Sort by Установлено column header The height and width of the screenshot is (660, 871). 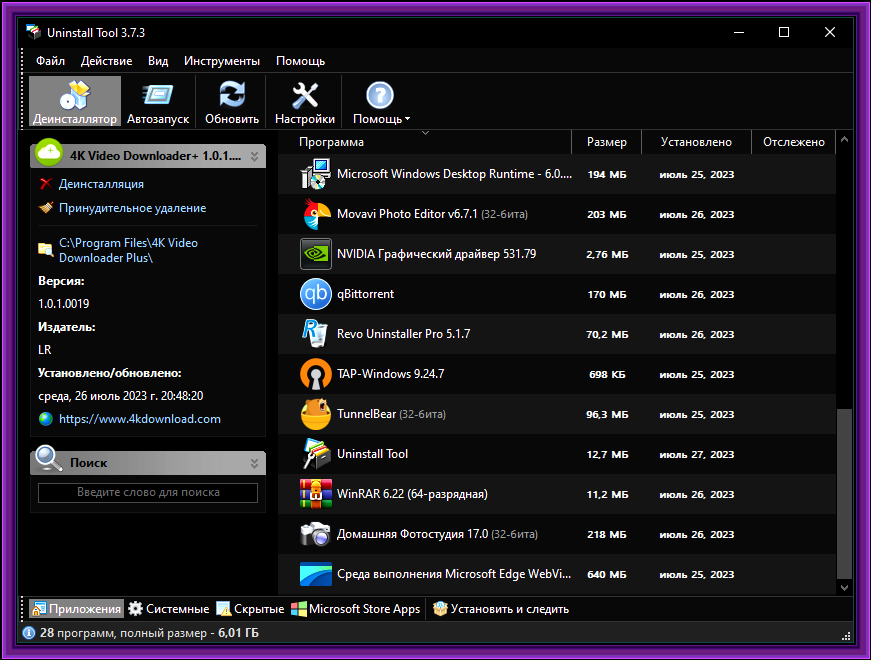696,142
